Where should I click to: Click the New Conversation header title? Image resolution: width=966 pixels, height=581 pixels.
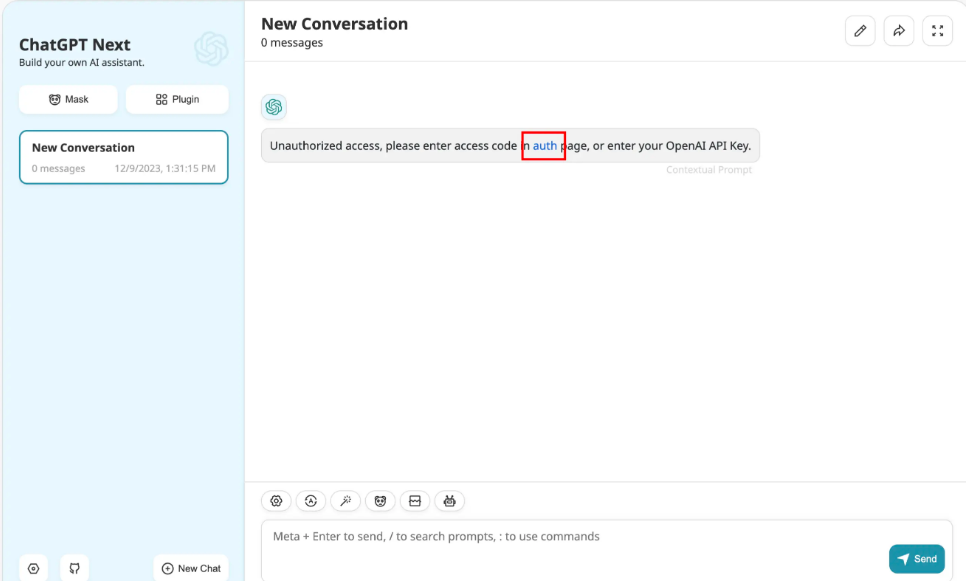click(x=335, y=24)
